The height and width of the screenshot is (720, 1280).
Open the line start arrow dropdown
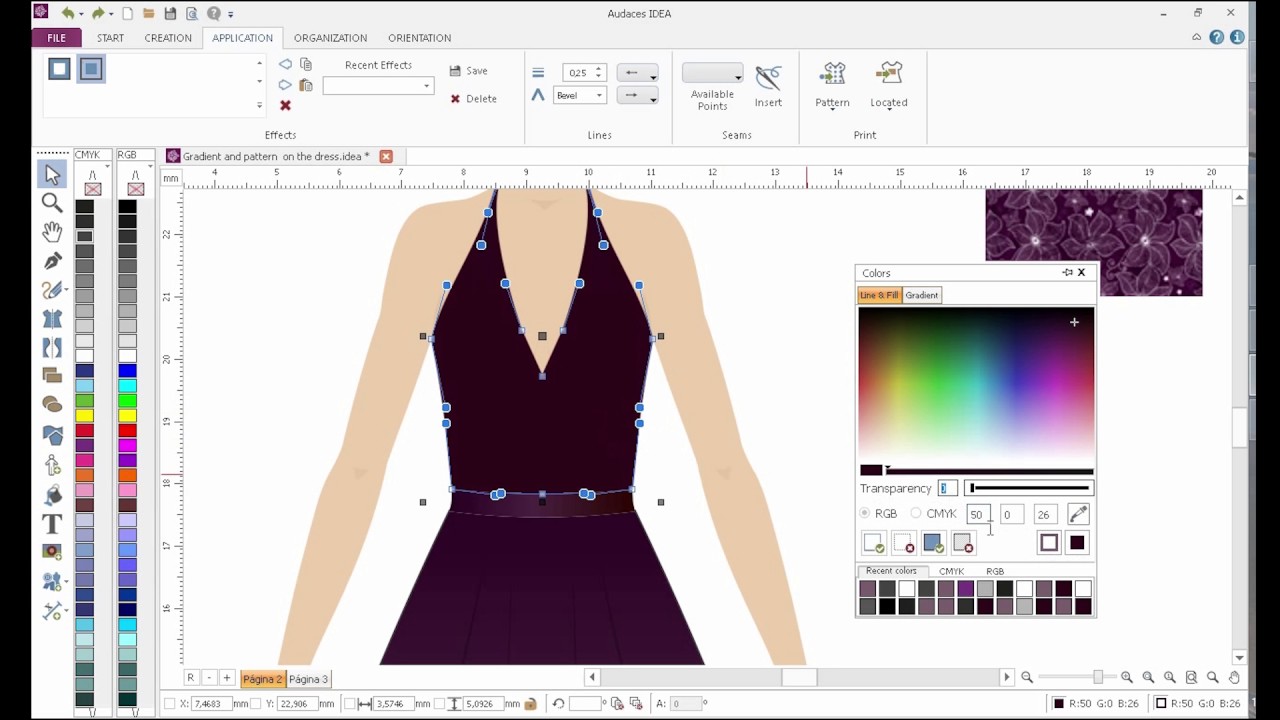[637, 73]
